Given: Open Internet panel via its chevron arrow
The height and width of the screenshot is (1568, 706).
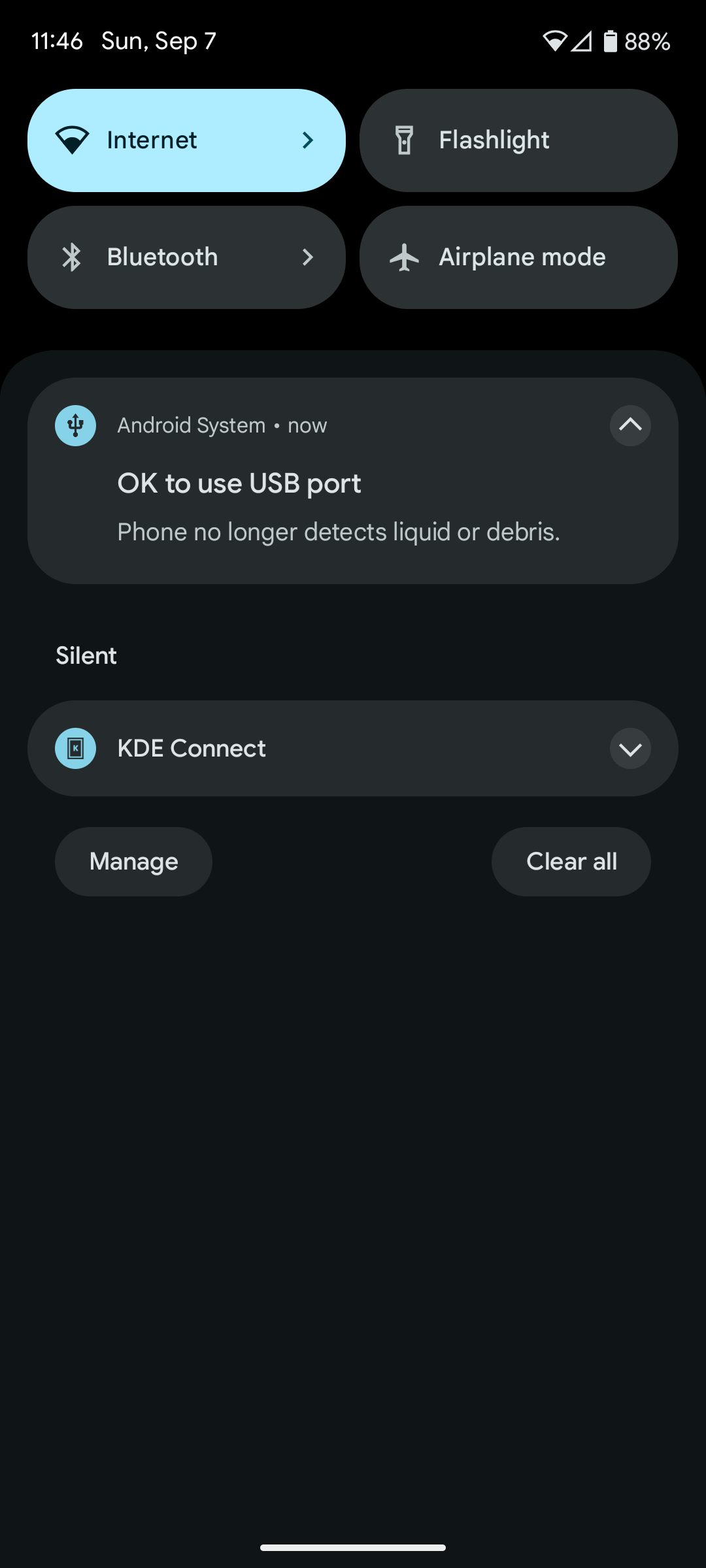Looking at the screenshot, I should tap(308, 140).
